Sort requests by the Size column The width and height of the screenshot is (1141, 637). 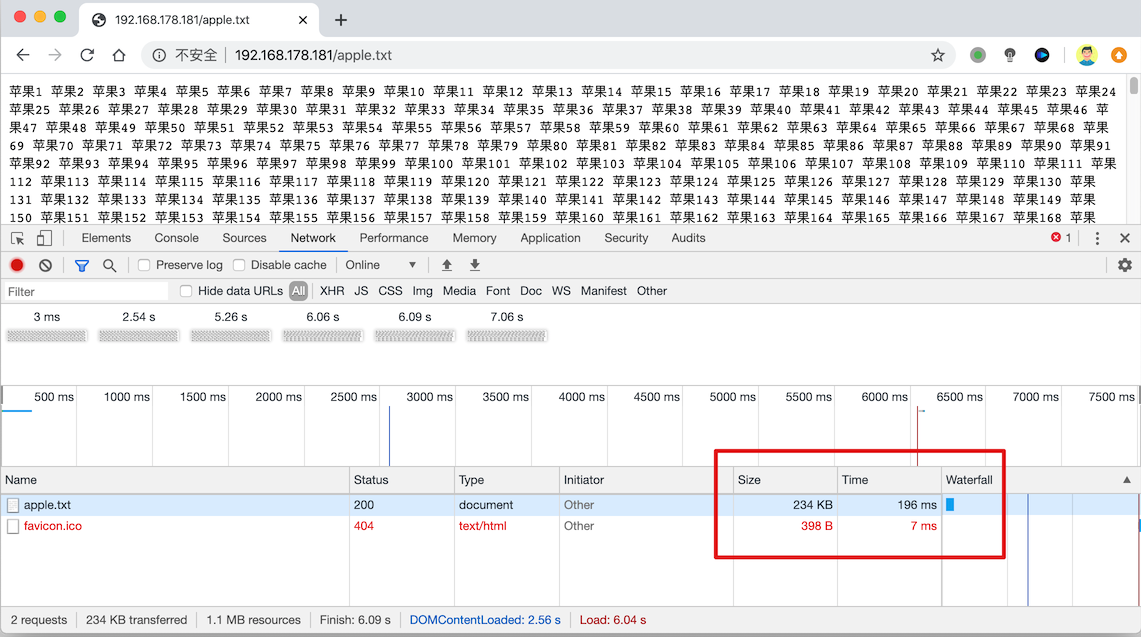784,480
